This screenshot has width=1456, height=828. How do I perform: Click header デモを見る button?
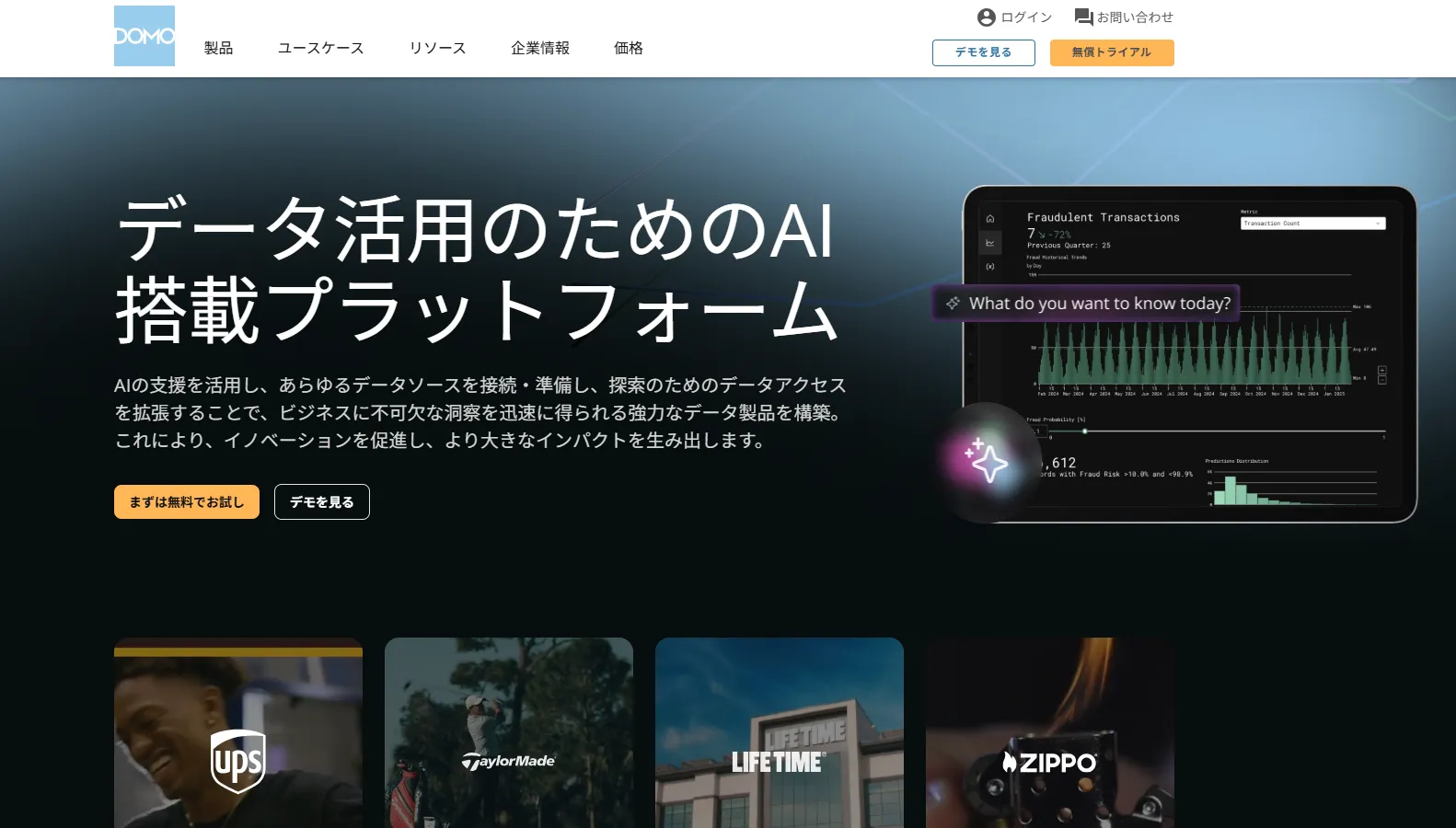pos(984,52)
